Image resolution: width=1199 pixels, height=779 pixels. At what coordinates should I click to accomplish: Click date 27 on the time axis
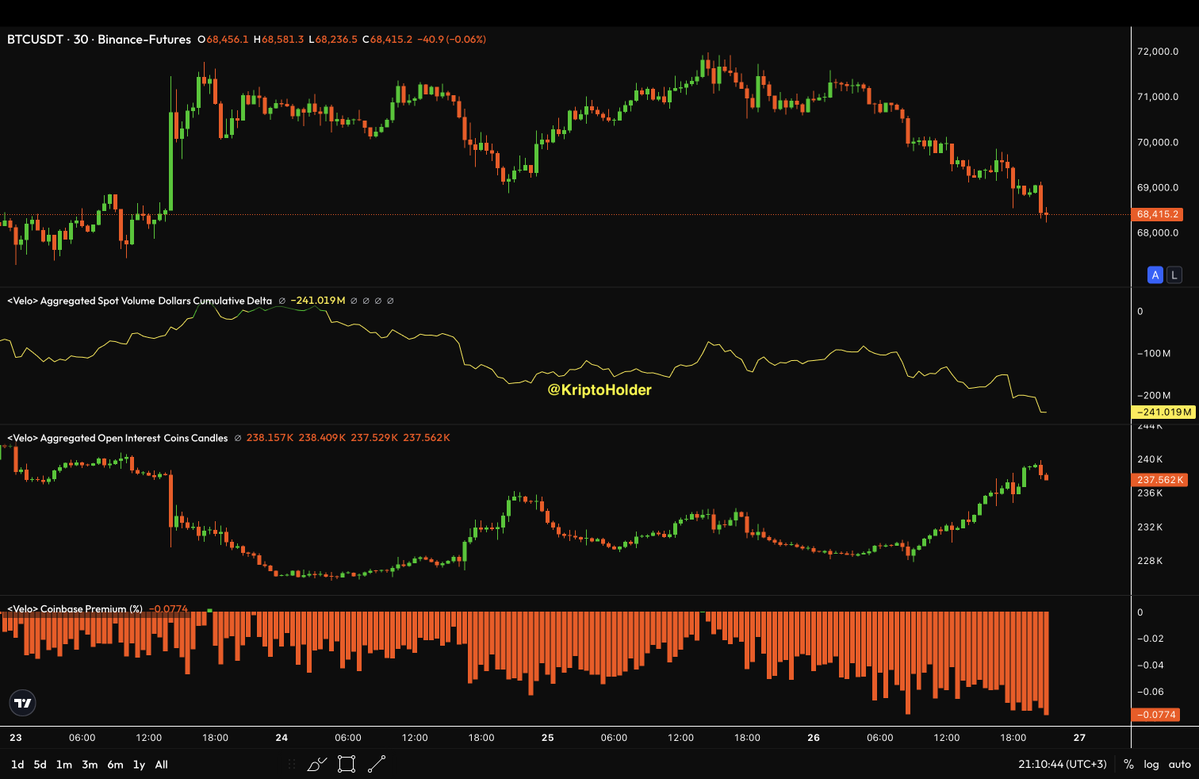point(1079,738)
